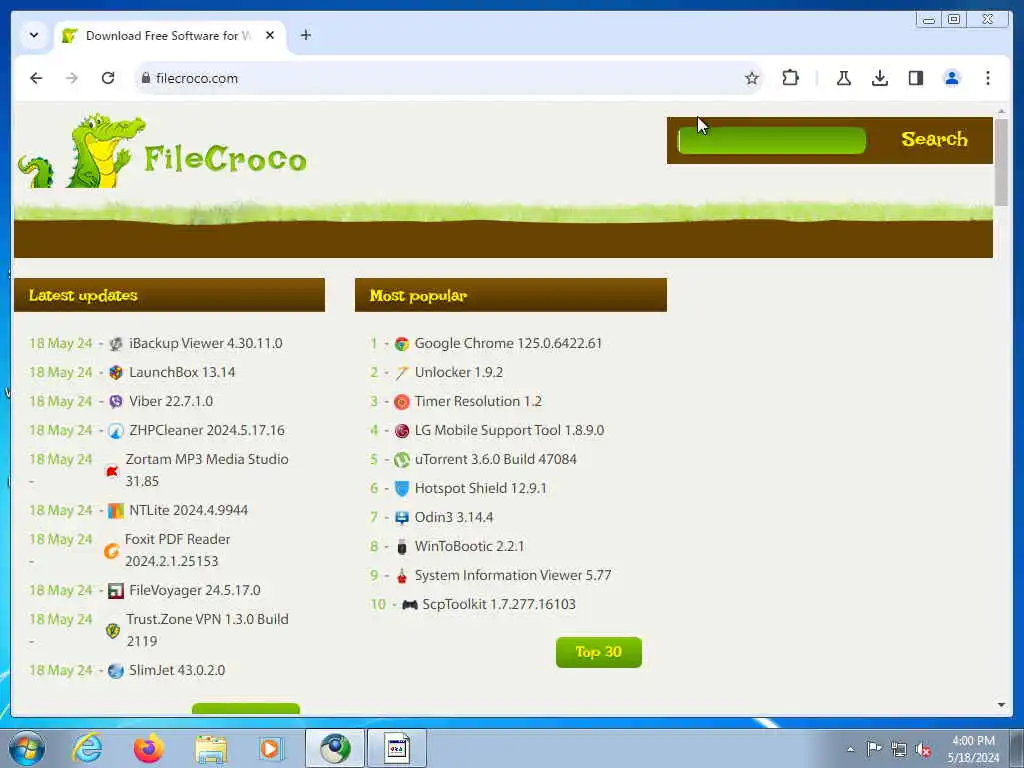Screen dimensions: 1024x768
Task: Launch Firefox from taskbar
Action: pos(149,748)
